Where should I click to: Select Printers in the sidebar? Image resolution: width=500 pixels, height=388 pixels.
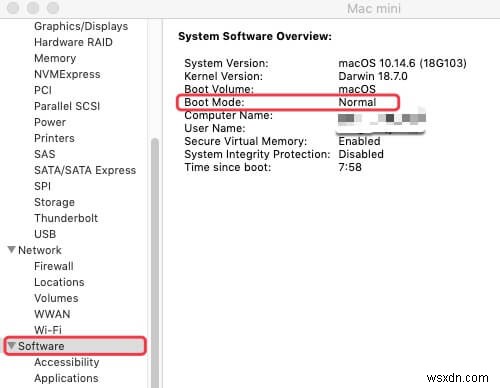tap(54, 138)
